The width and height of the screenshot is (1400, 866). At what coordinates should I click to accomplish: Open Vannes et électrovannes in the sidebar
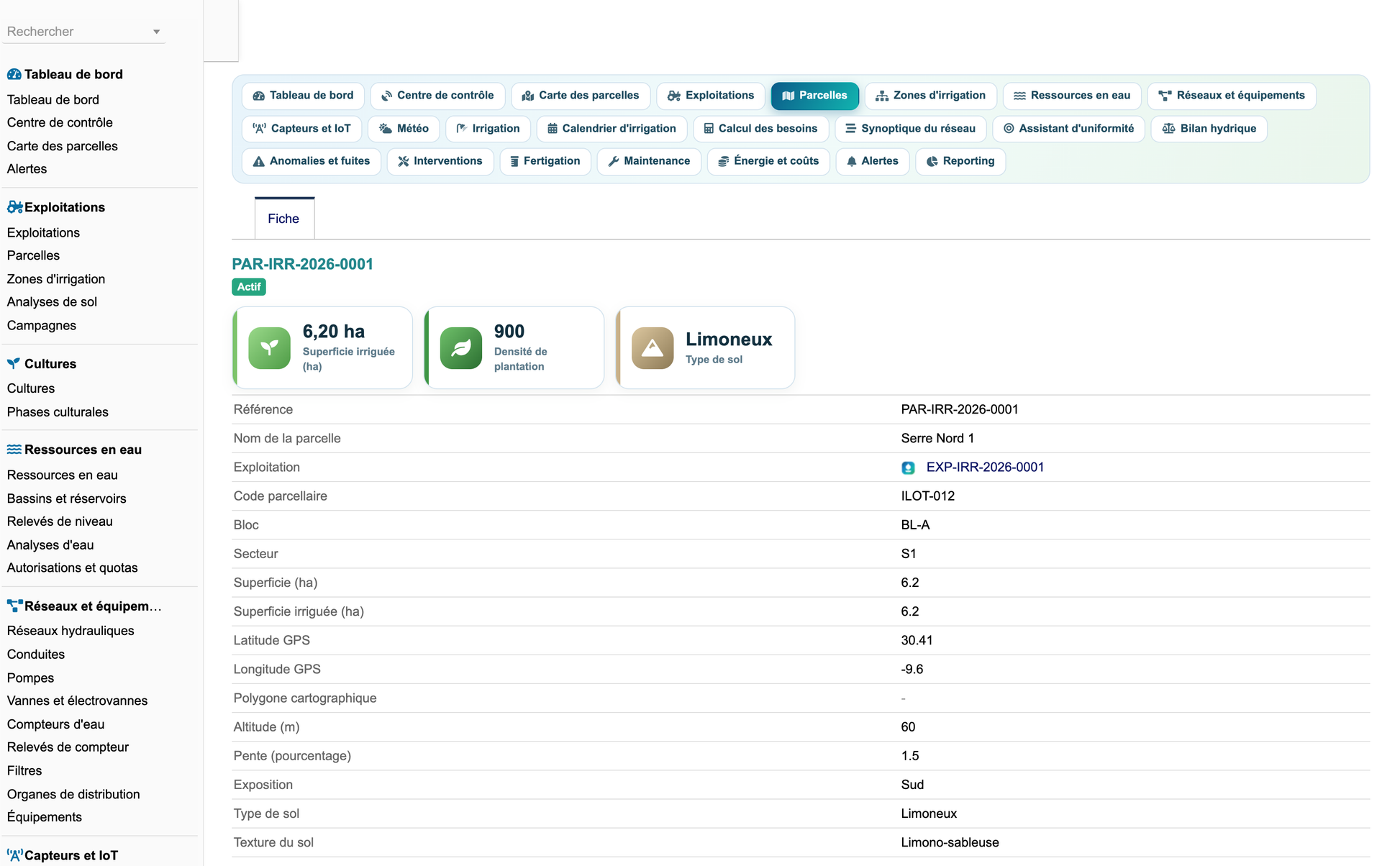coord(77,701)
